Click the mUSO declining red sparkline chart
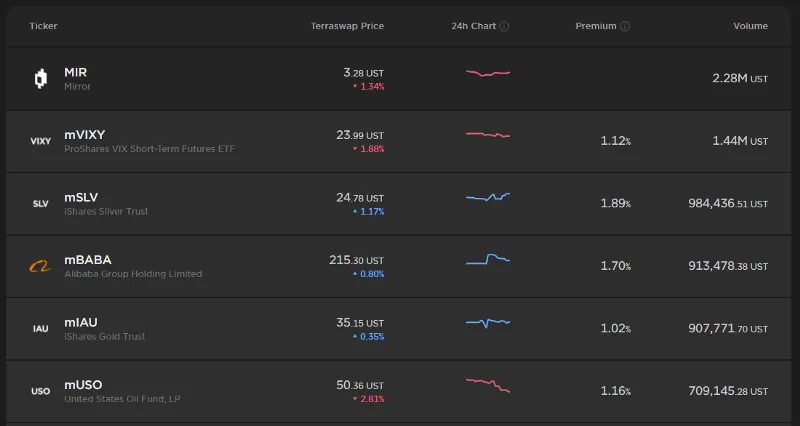Image resolution: width=800 pixels, height=426 pixels. click(x=488, y=385)
